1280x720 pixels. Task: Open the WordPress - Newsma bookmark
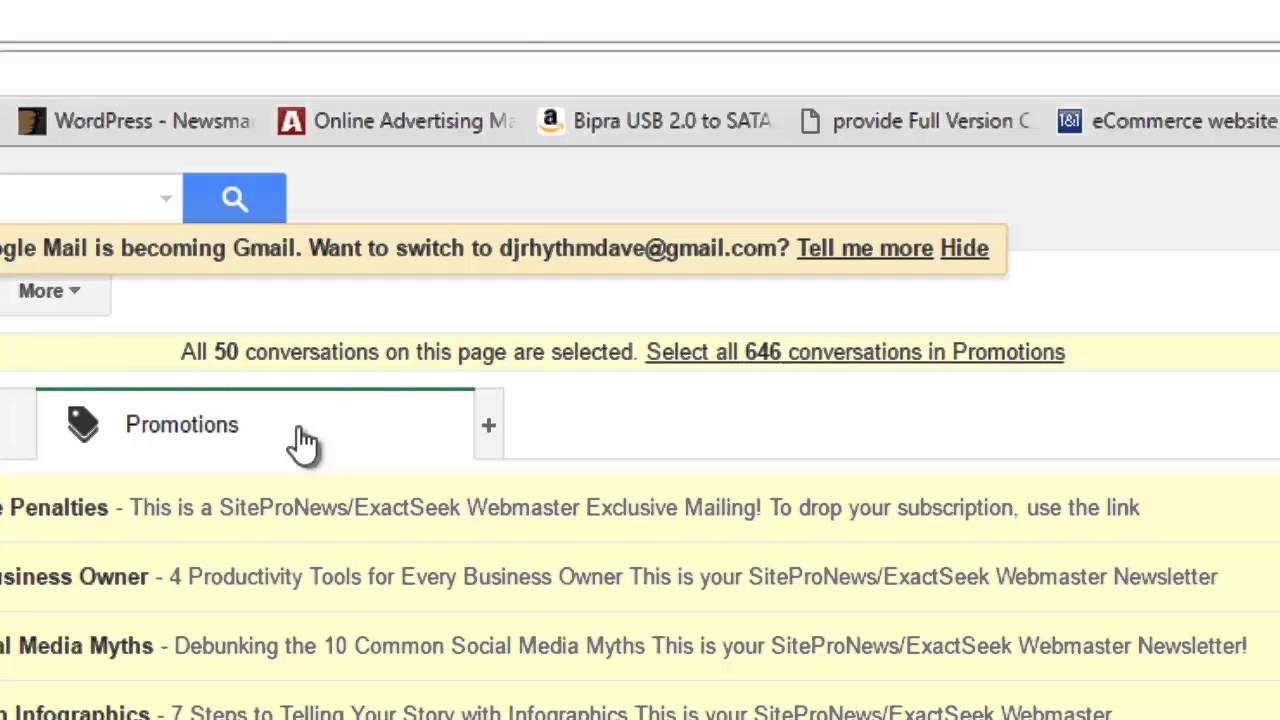pos(153,121)
